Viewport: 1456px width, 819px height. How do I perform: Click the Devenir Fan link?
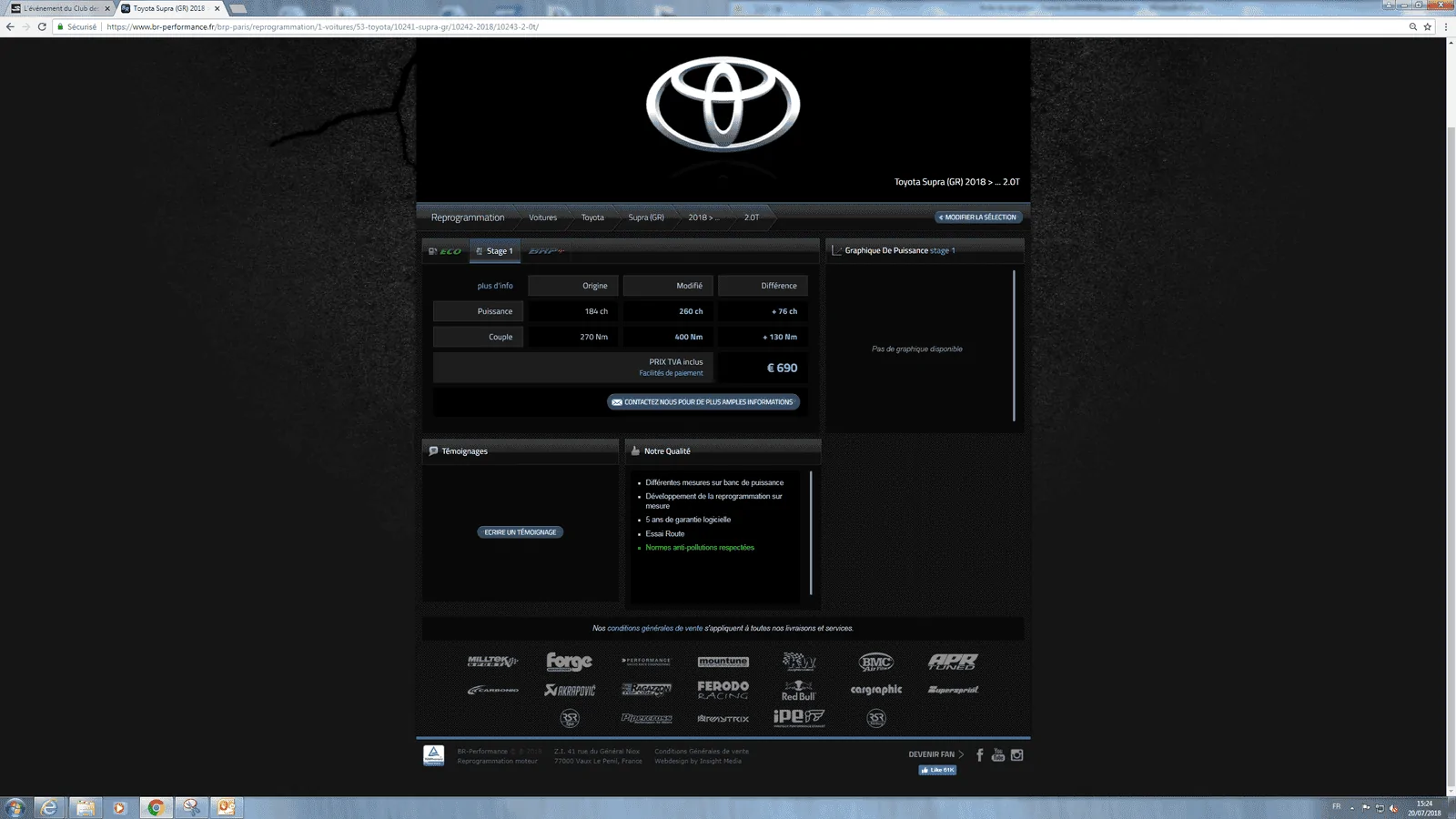(x=935, y=754)
